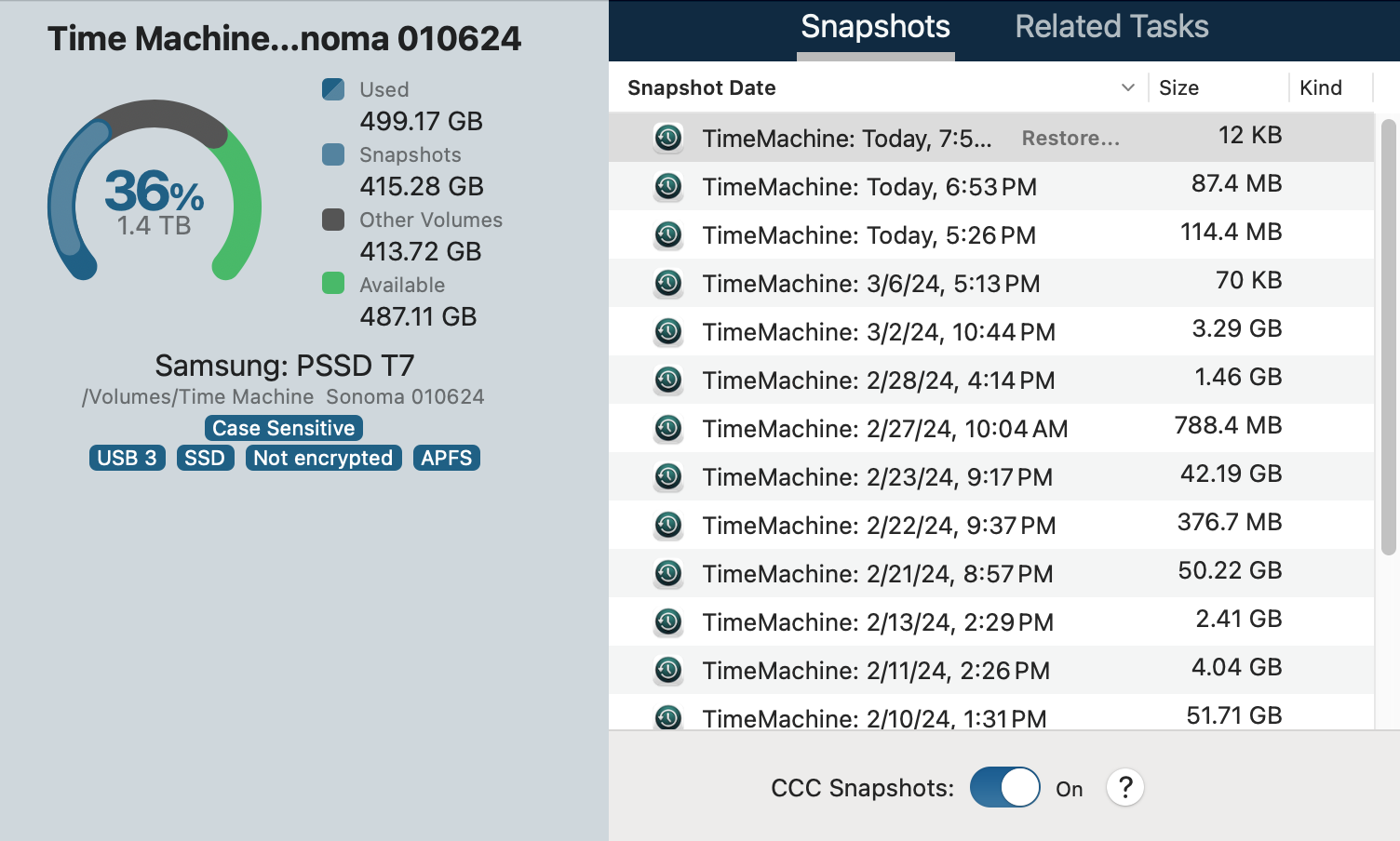Click the clock icon beside 3/2/24, 10:44 PM snapshot
The width and height of the screenshot is (1400, 841).
point(668,332)
